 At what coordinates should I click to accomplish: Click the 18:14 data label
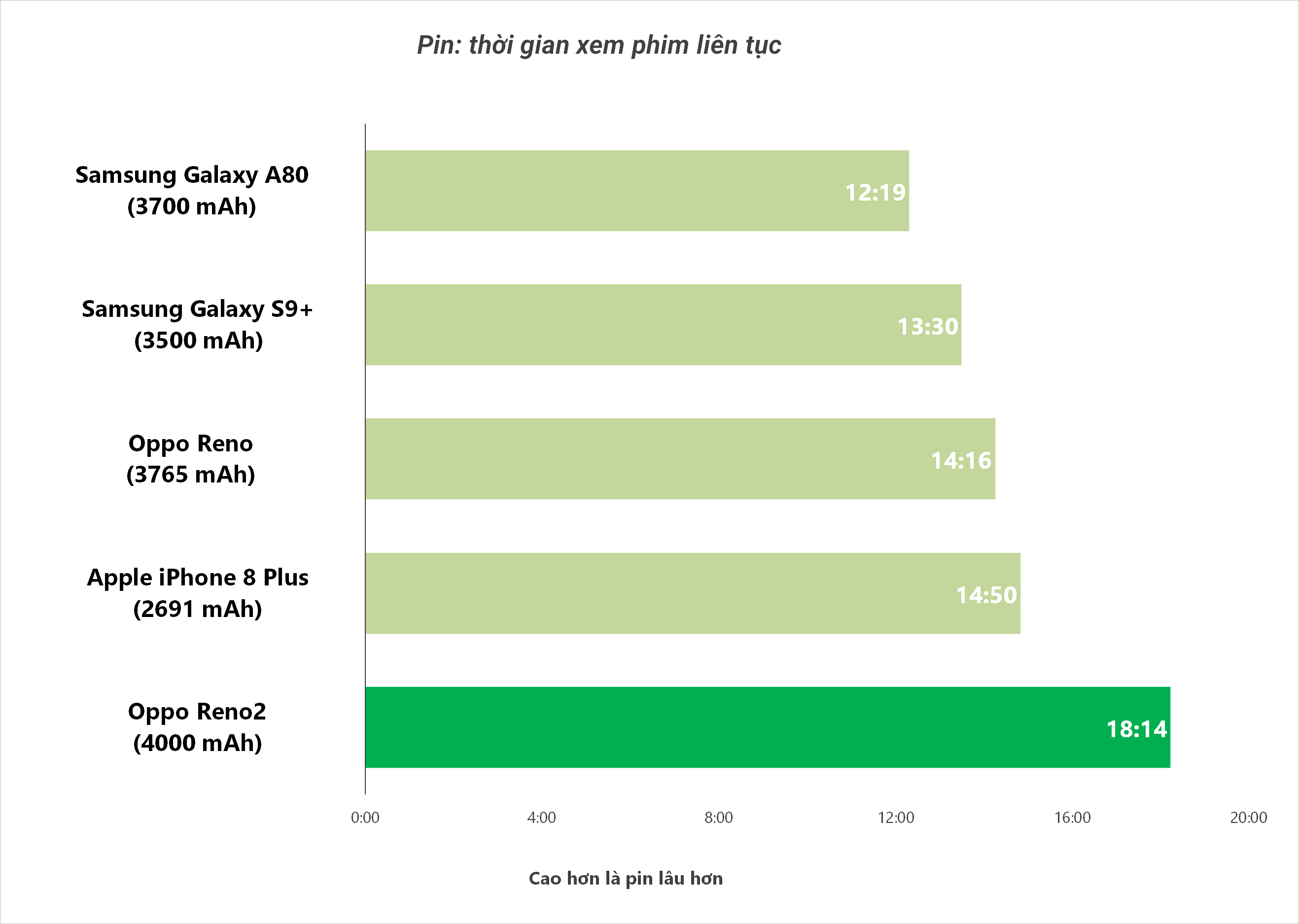1136,729
